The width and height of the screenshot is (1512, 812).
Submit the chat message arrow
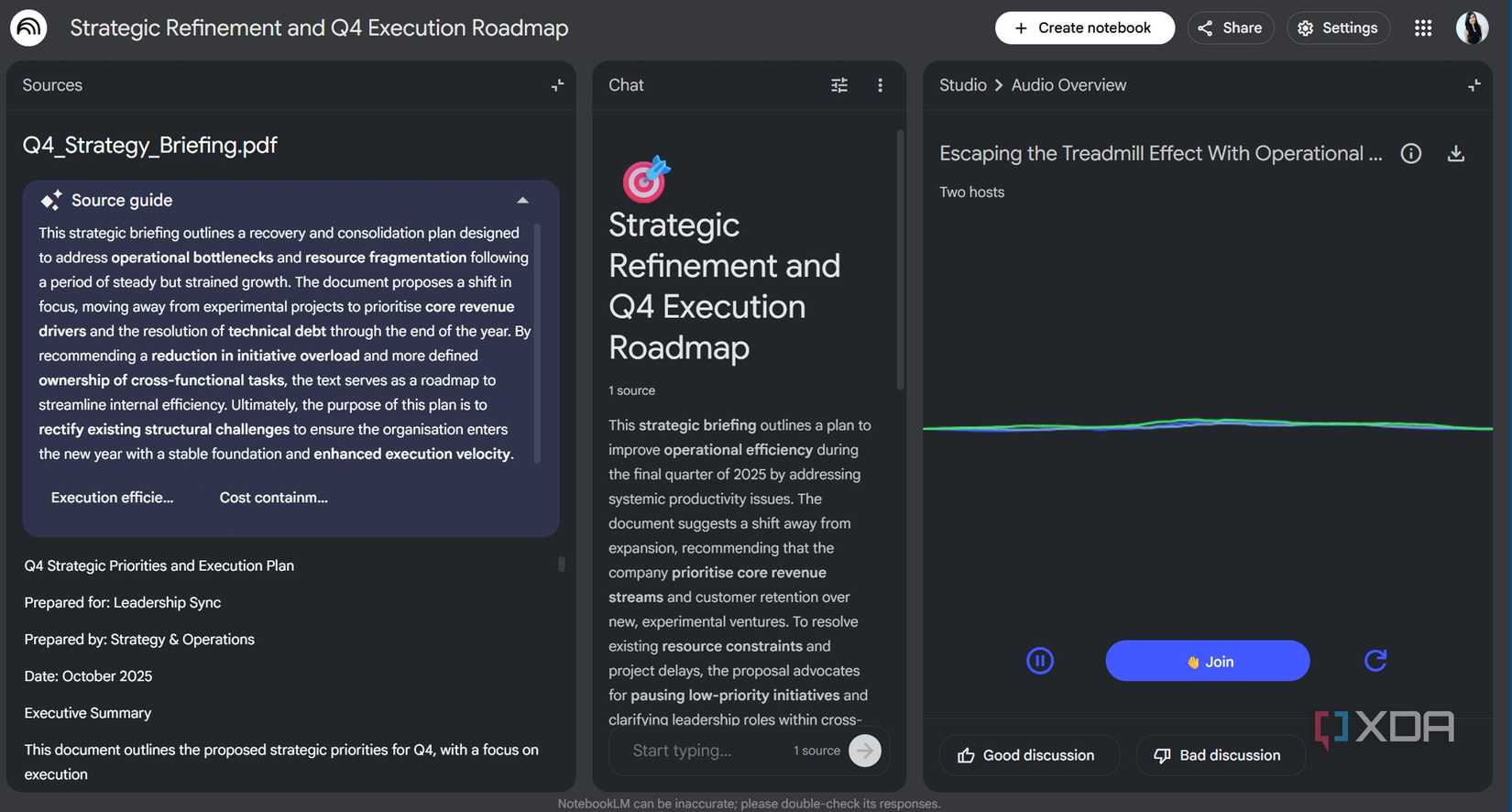865,751
